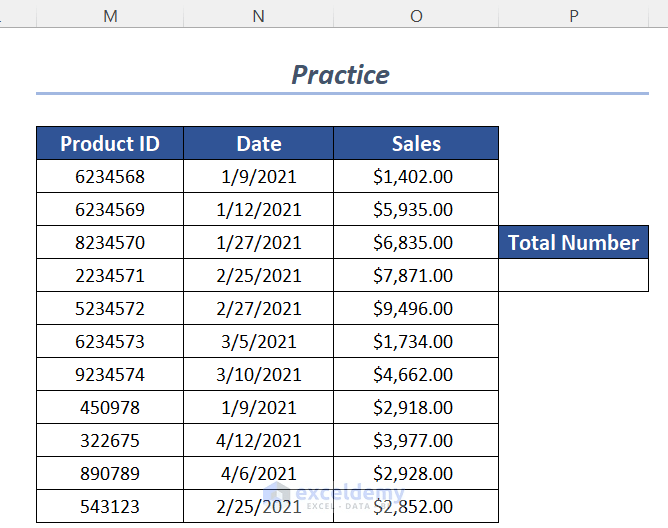Viewport: 668px width, 528px height.
Task: Select date cell 4/12/2021
Action: [x=259, y=440]
